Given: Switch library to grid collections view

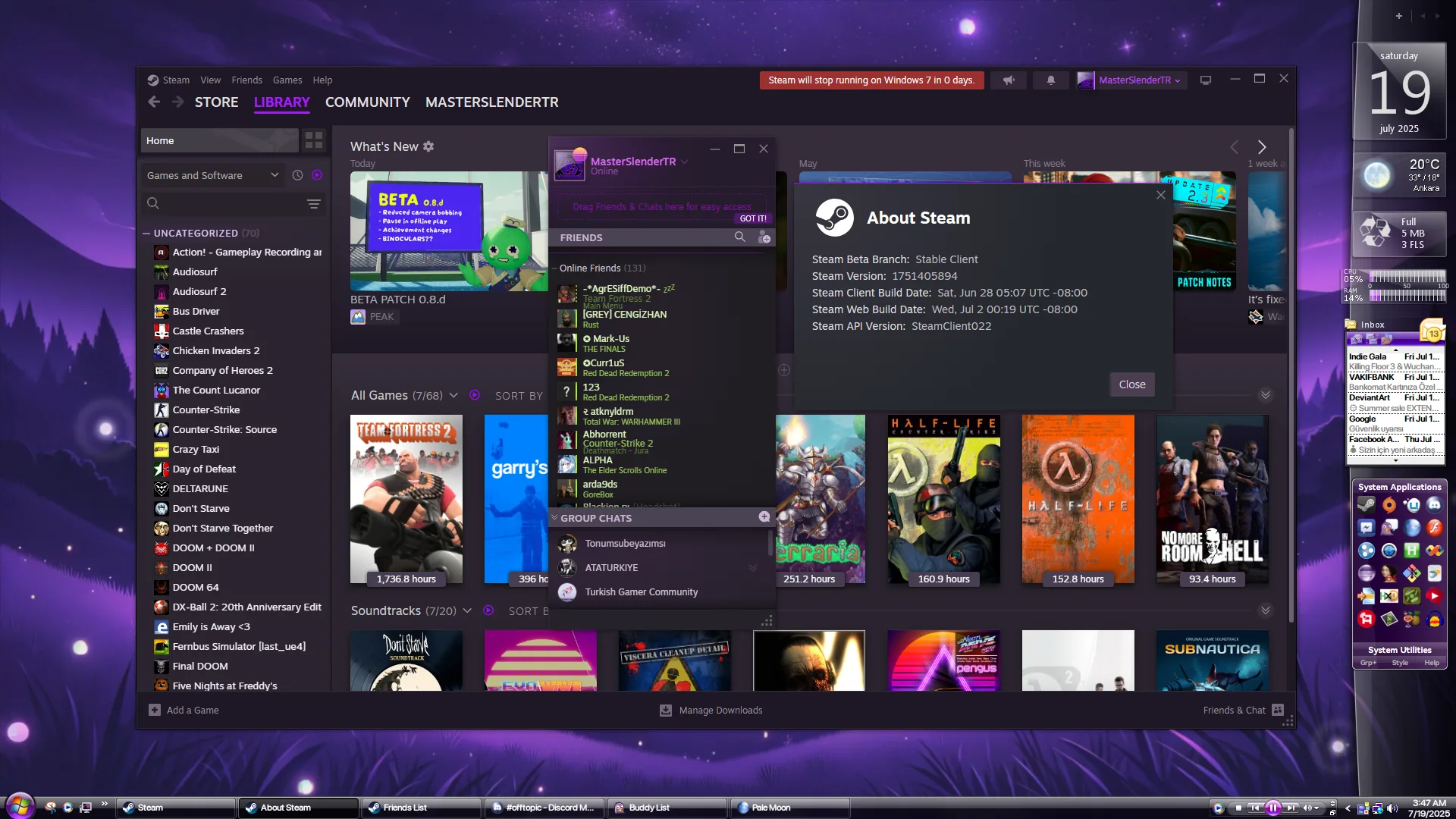Looking at the screenshot, I should [x=313, y=140].
